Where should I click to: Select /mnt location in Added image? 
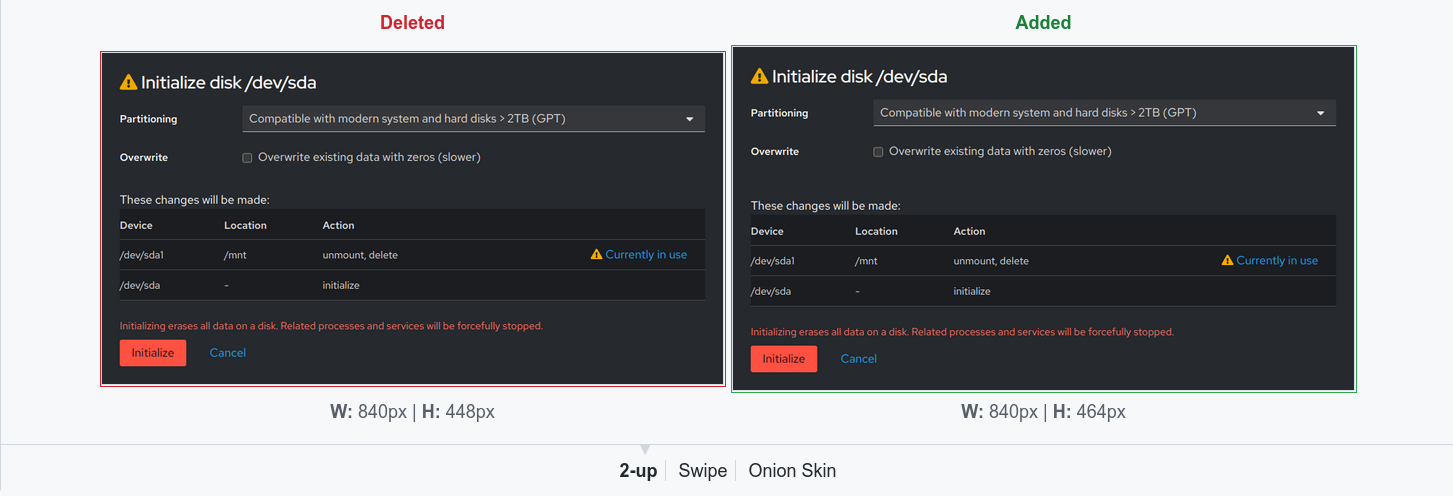(x=866, y=261)
